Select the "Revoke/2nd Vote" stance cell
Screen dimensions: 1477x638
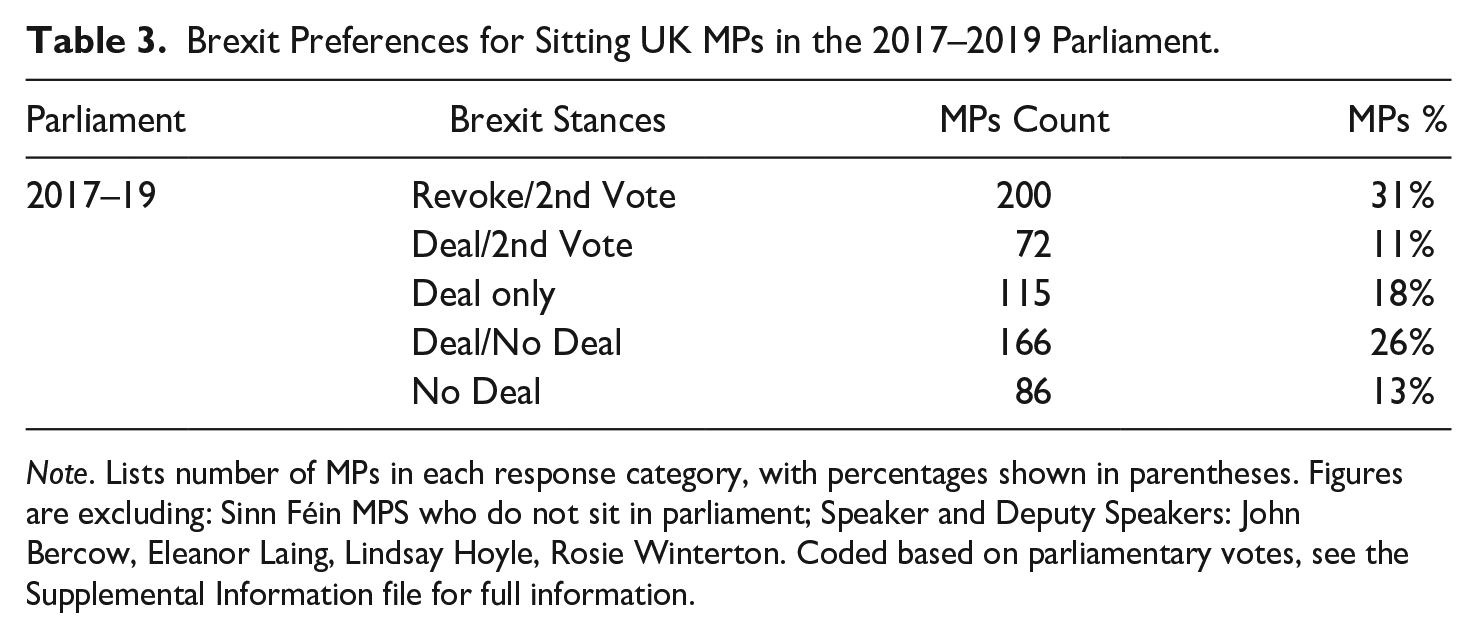(543, 195)
